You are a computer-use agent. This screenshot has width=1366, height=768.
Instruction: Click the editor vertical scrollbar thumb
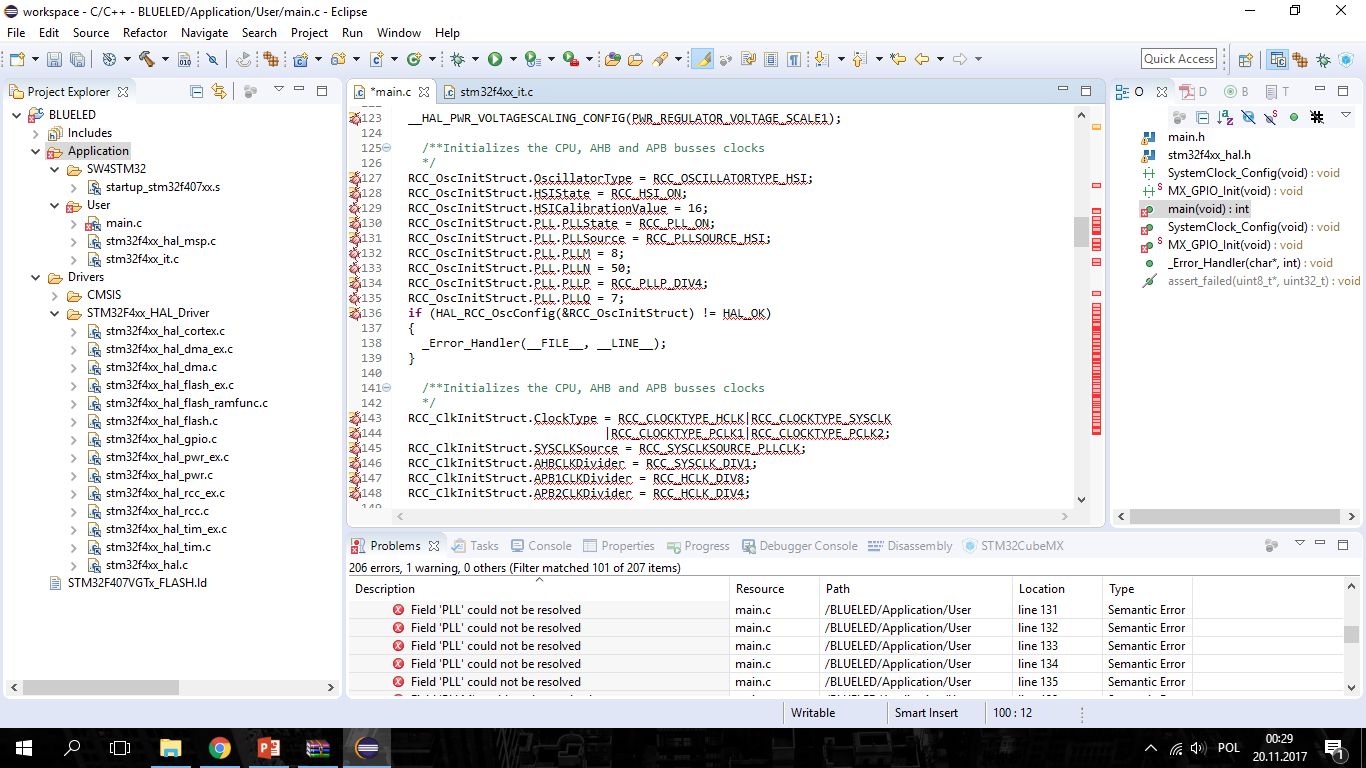click(1081, 231)
